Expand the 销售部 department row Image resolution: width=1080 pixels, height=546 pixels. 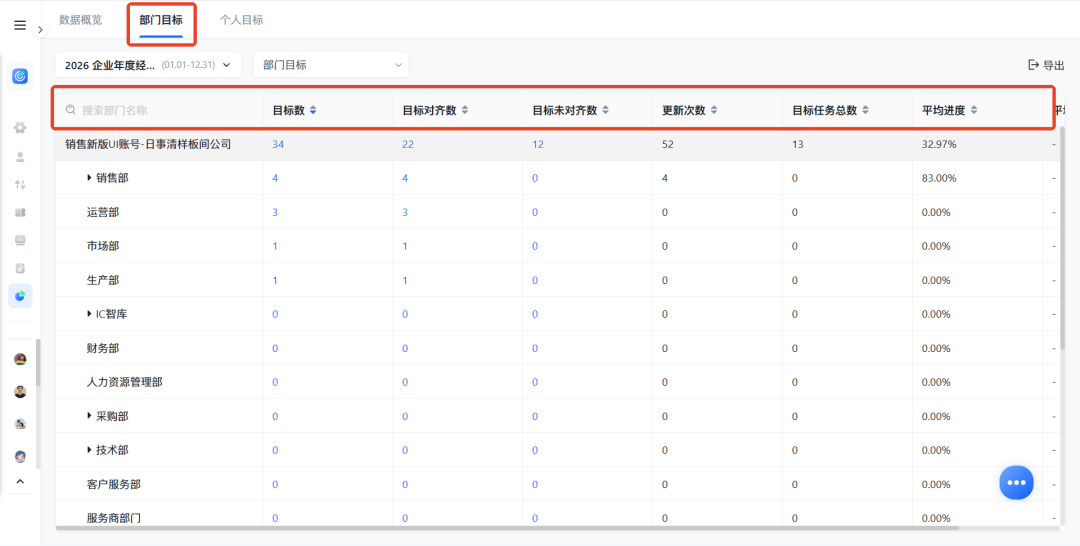click(90, 178)
